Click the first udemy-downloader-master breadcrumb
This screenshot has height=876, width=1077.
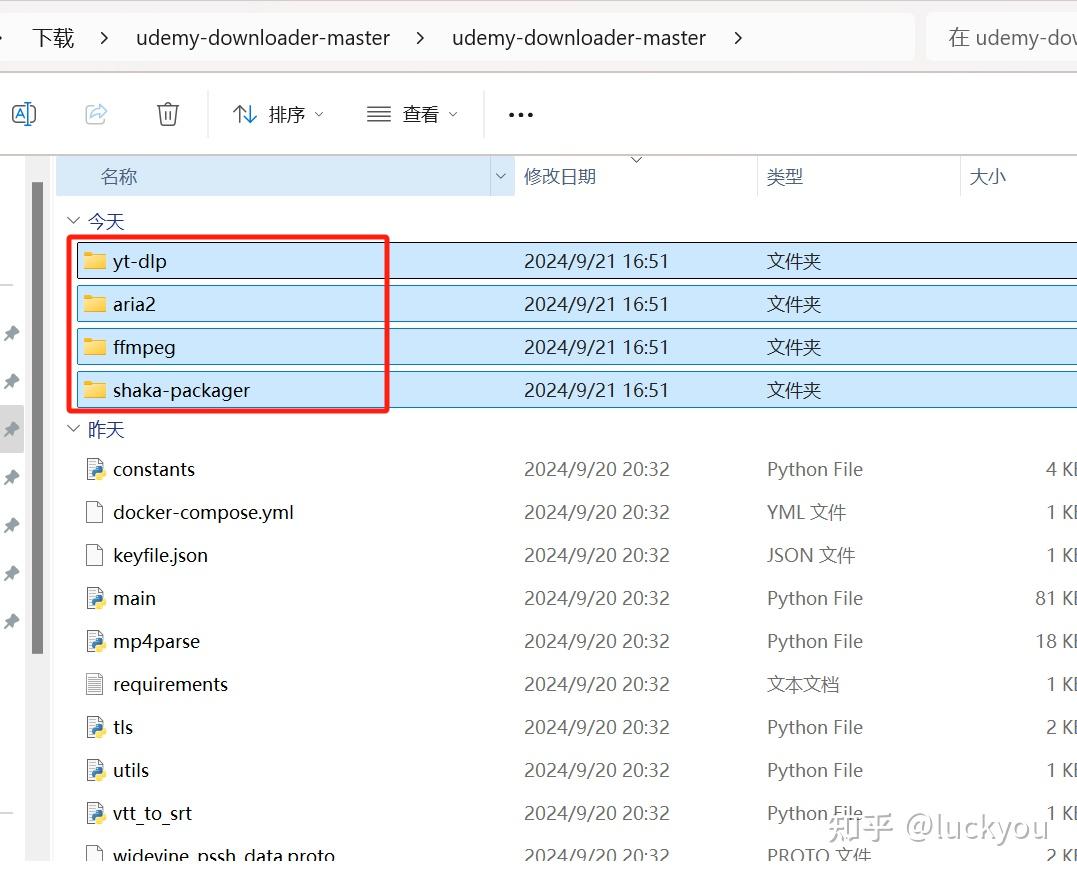[x=262, y=37]
